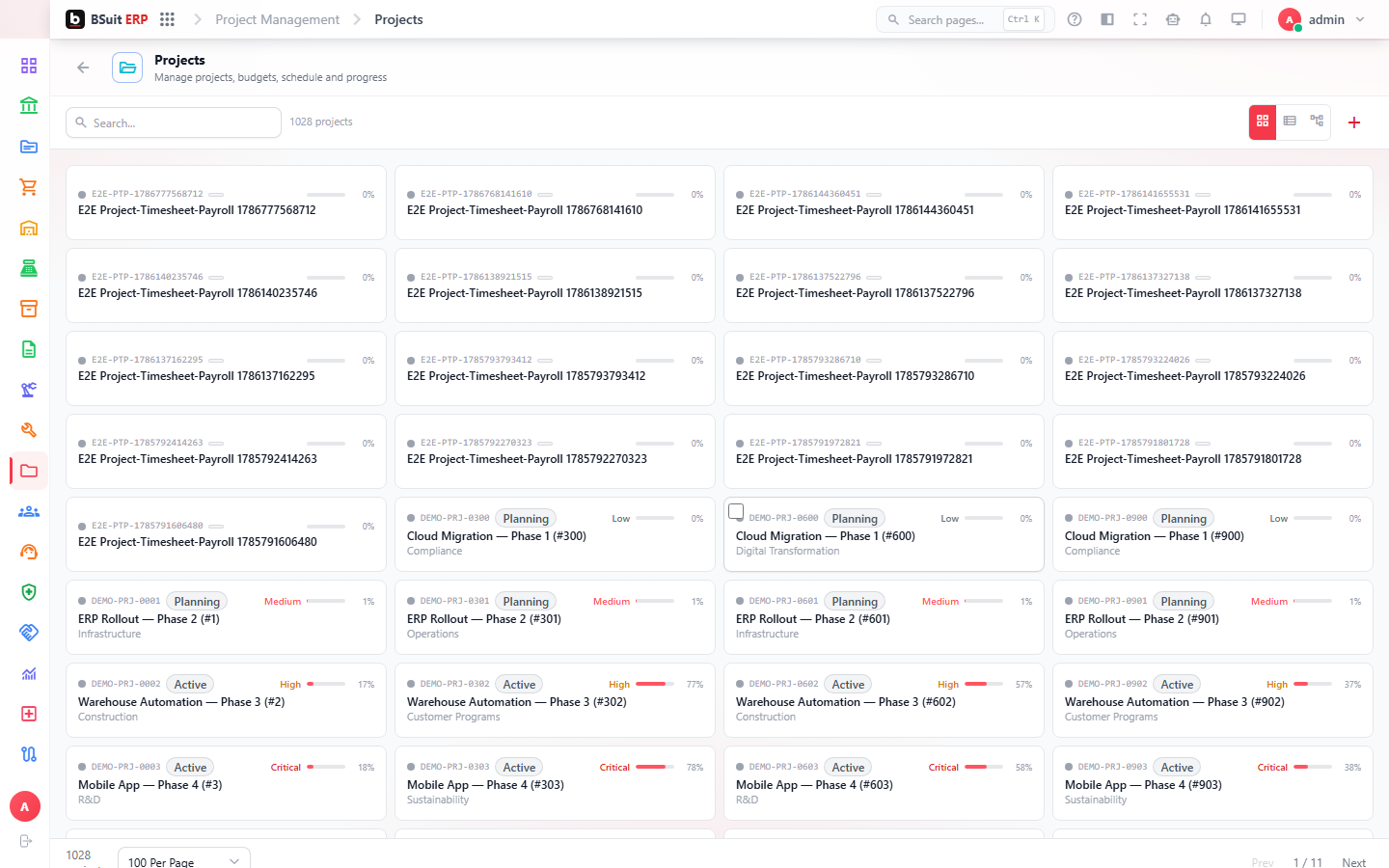Open Mobile App — Phase 4 (#903) project
Image resolution: width=1389 pixels, height=868 pixels.
click(1212, 783)
